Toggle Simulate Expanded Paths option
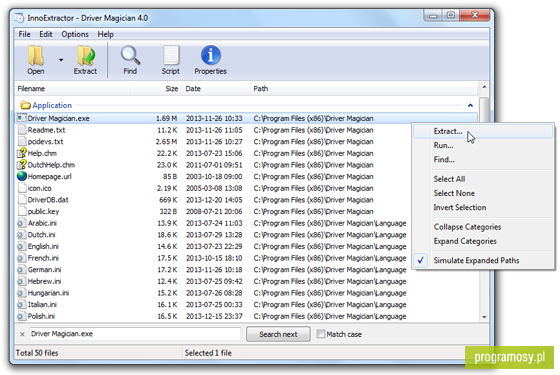The height and width of the screenshot is (375, 560). coord(483,260)
